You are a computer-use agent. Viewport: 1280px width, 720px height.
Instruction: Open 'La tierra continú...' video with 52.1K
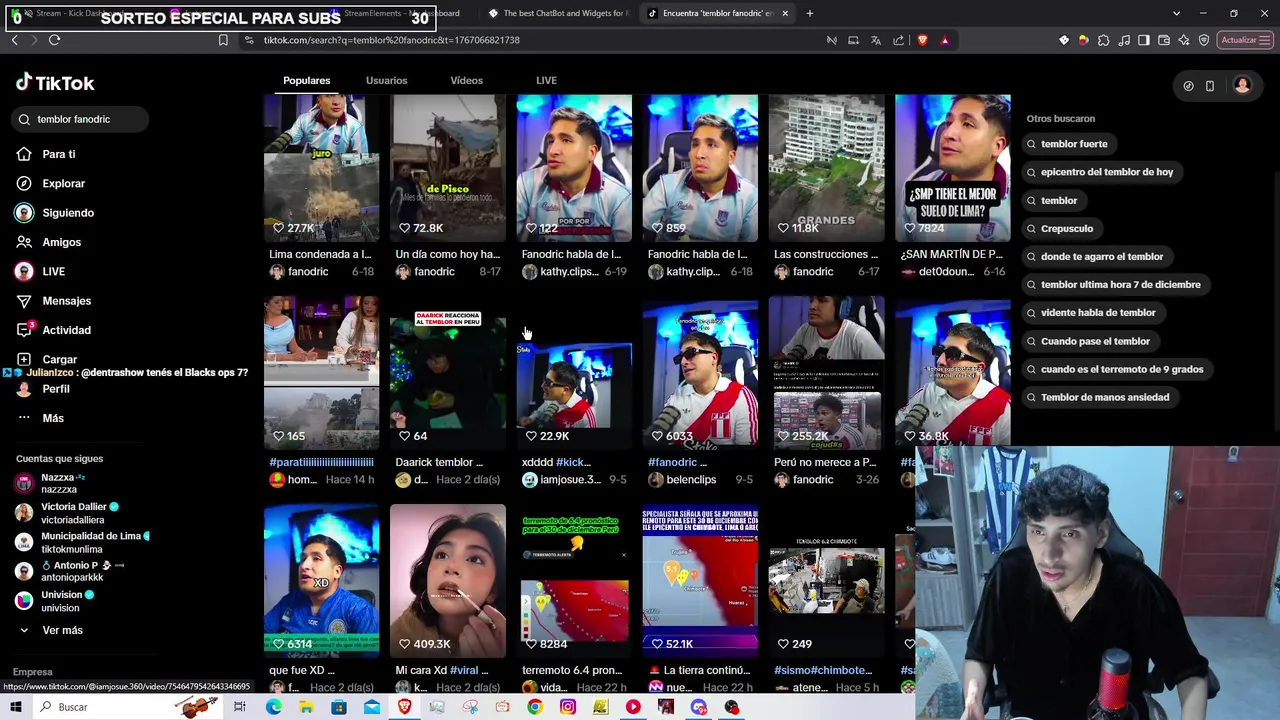[700, 581]
